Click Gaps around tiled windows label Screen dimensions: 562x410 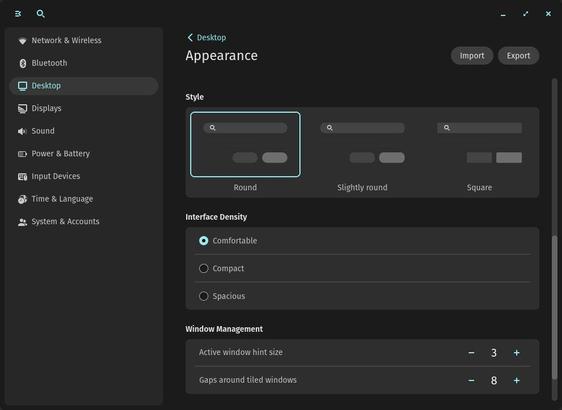pos(248,380)
